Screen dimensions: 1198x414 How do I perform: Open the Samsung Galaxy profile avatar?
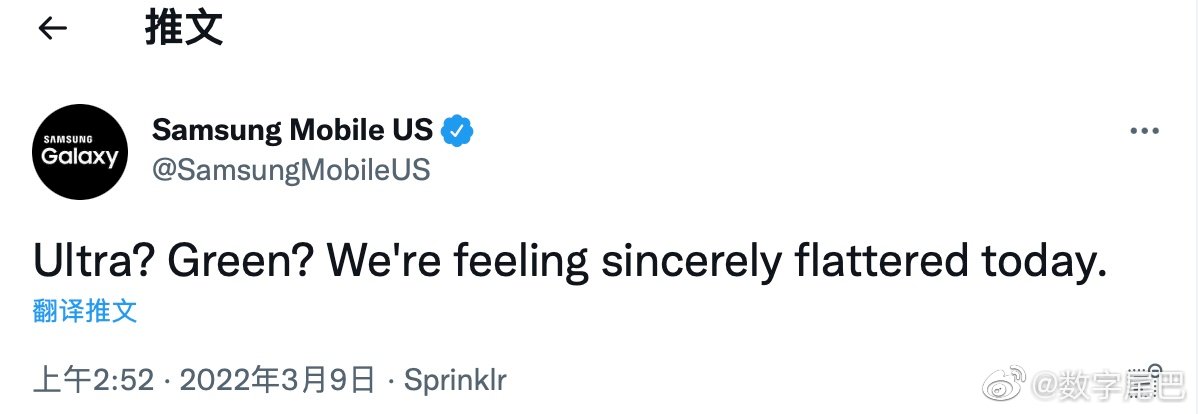click(x=80, y=151)
